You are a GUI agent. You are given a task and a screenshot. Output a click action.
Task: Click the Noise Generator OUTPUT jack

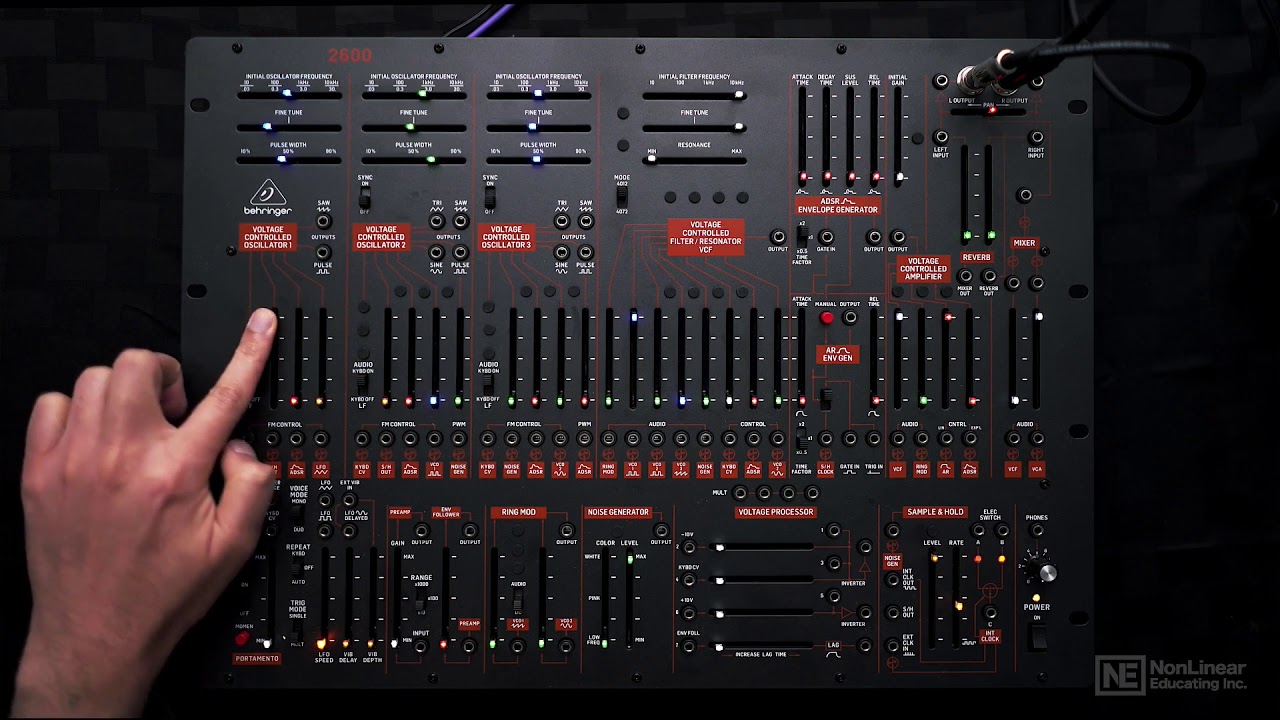click(x=661, y=530)
